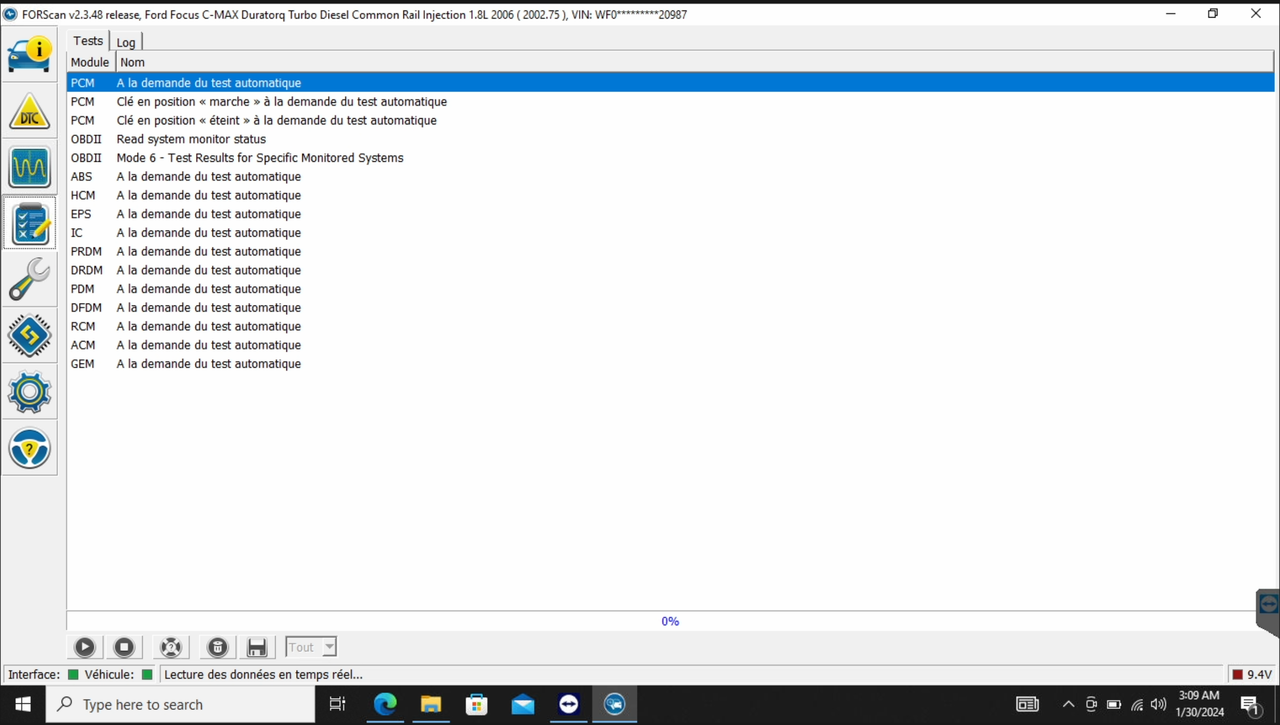Open the About help wheel icon

(x=30, y=448)
